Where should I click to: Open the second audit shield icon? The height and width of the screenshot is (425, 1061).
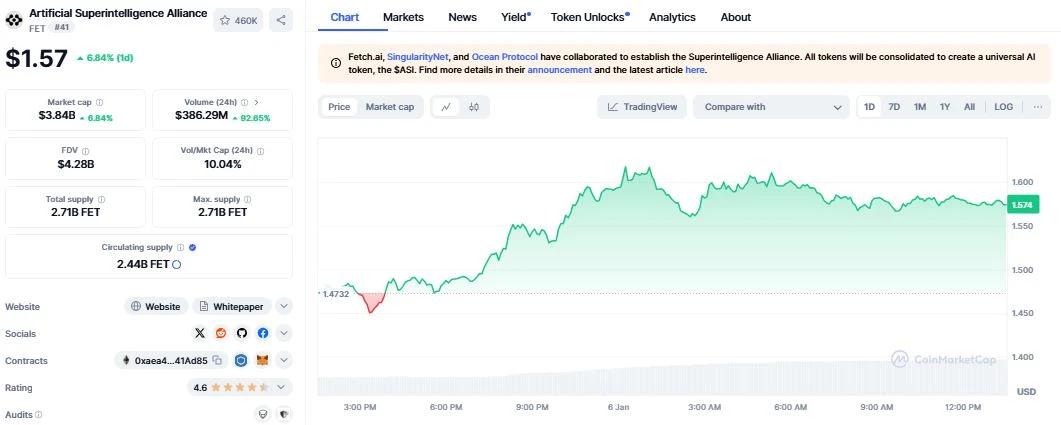tap(284, 414)
